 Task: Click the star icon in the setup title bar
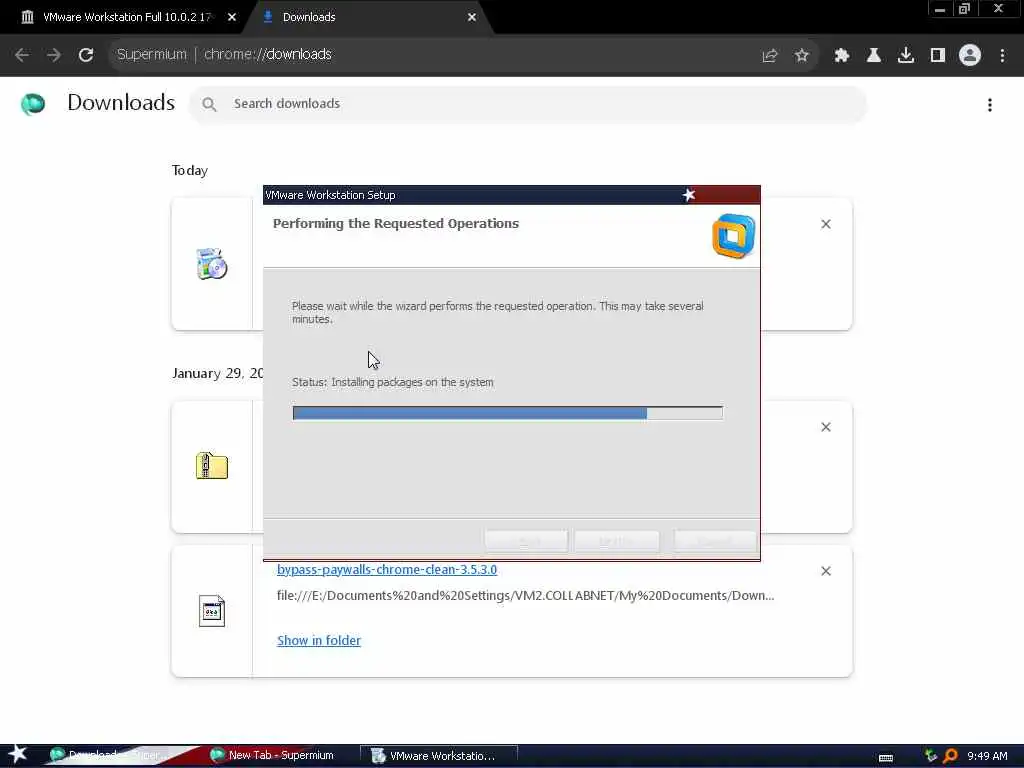(688, 195)
